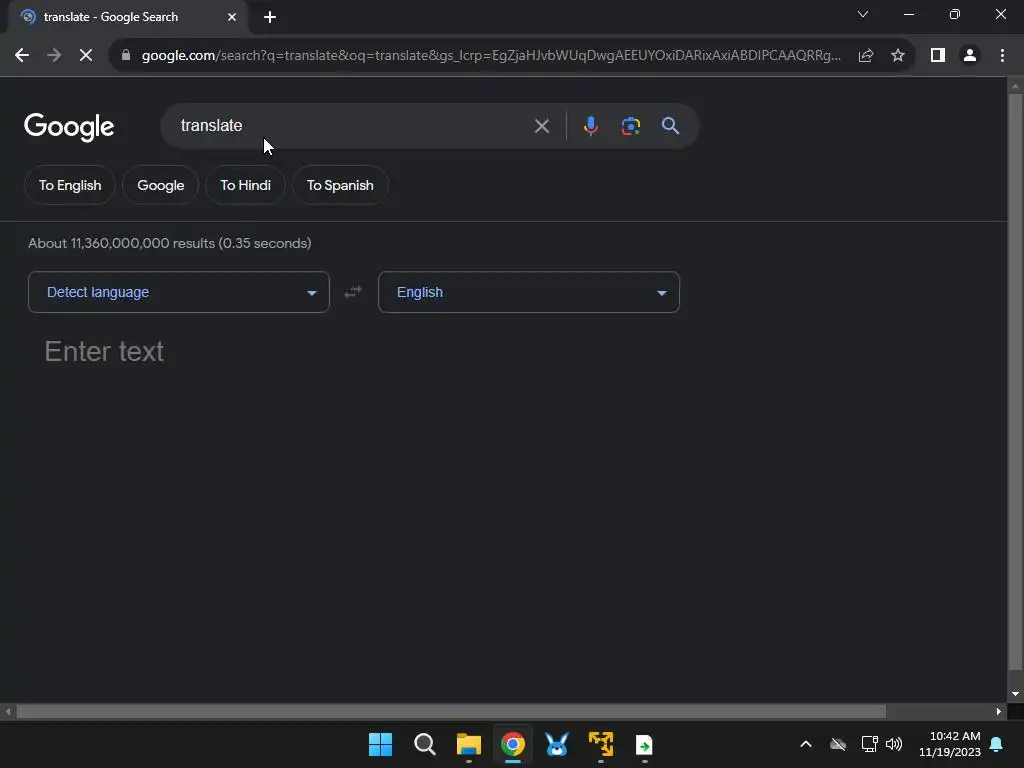This screenshot has height=768, width=1024.
Task: Click the scroll right arrow
Action: [x=999, y=712]
